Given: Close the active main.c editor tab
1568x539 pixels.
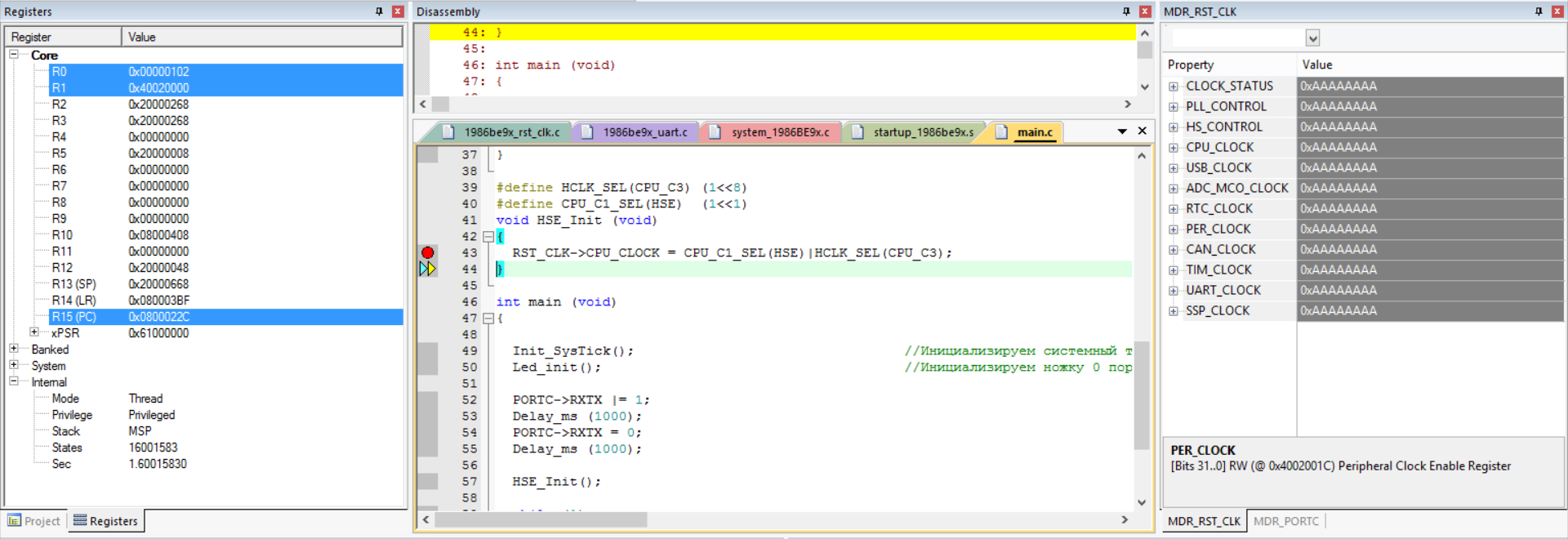Looking at the screenshot, I should 1142,131.
